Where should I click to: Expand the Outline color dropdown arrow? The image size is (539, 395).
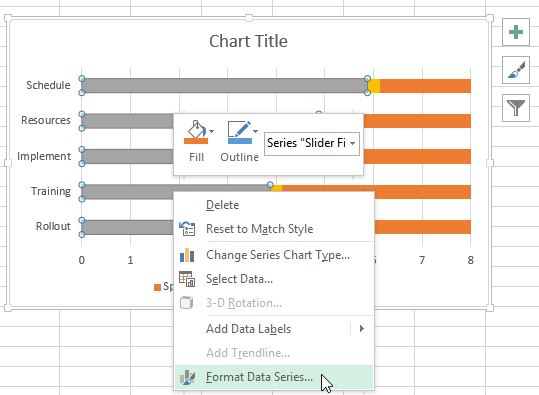[255, 131]
